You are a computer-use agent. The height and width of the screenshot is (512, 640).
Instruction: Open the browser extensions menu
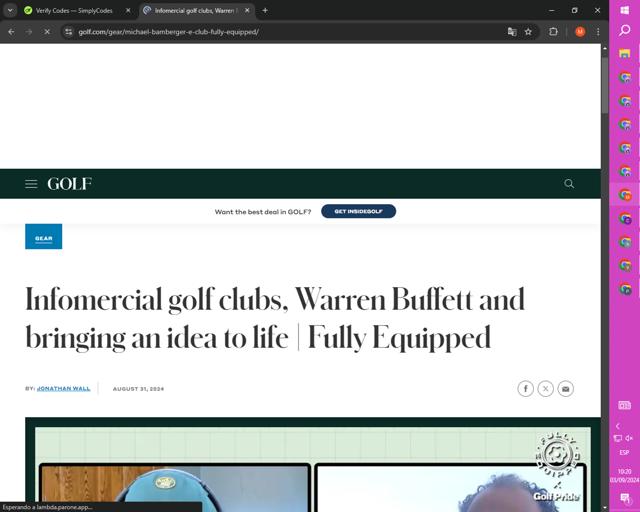(x=553, y=32)
